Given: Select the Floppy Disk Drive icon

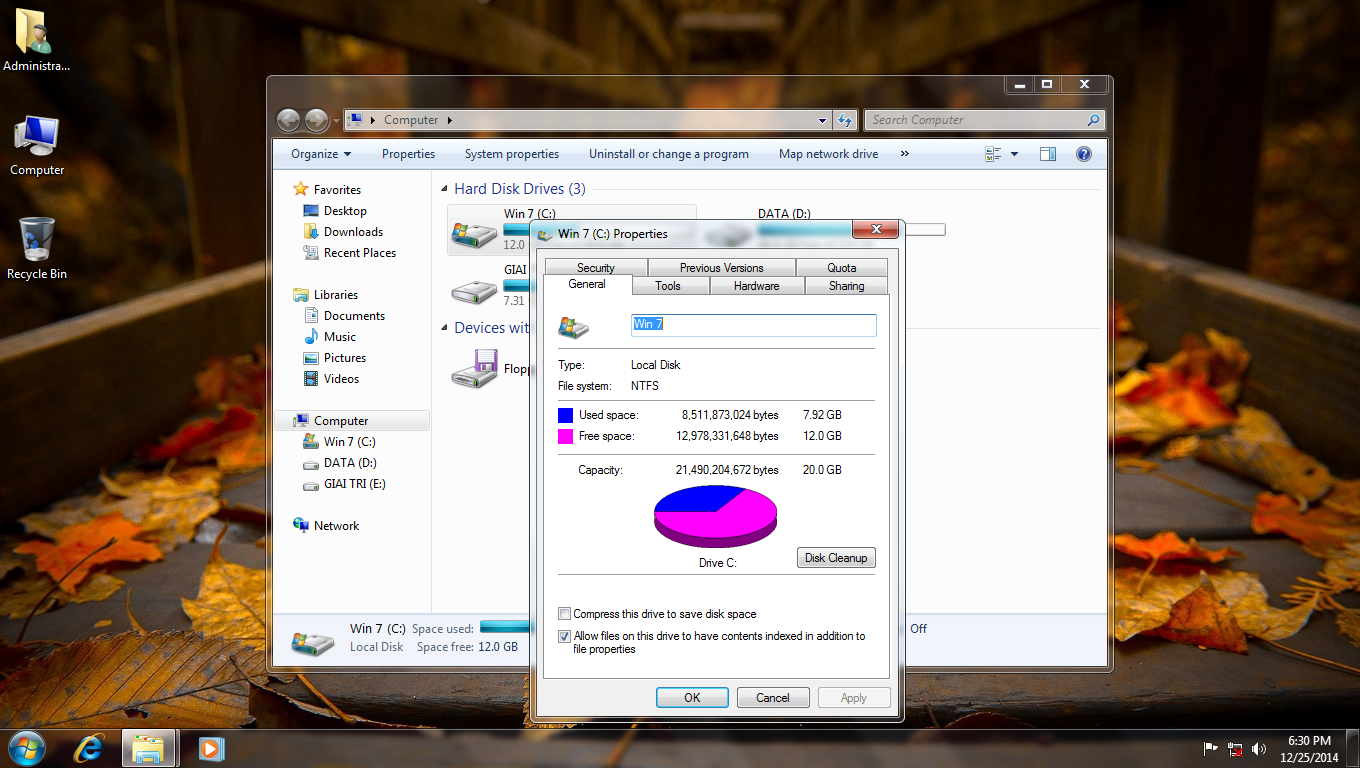Looking at the screenshot, I should (475, 368).
